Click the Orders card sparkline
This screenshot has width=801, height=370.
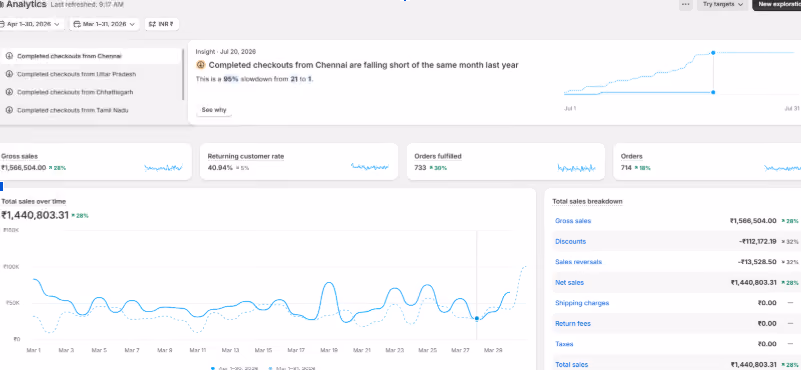783,167
